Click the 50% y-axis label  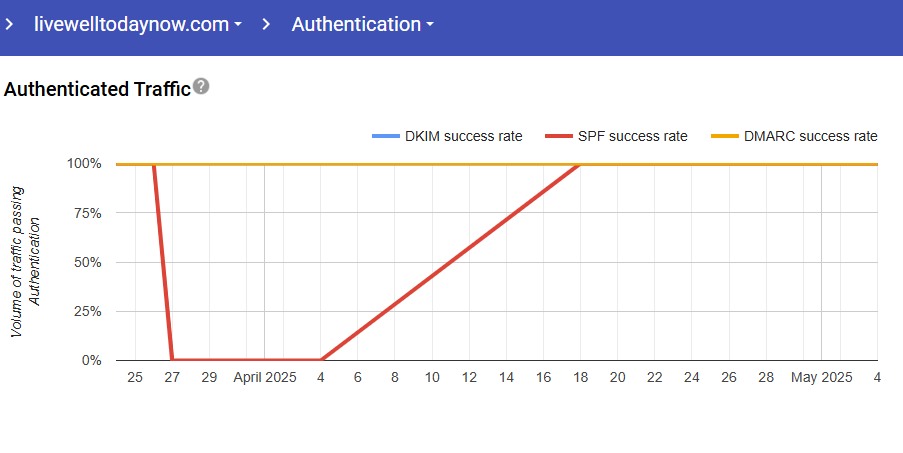click(86, 262)
